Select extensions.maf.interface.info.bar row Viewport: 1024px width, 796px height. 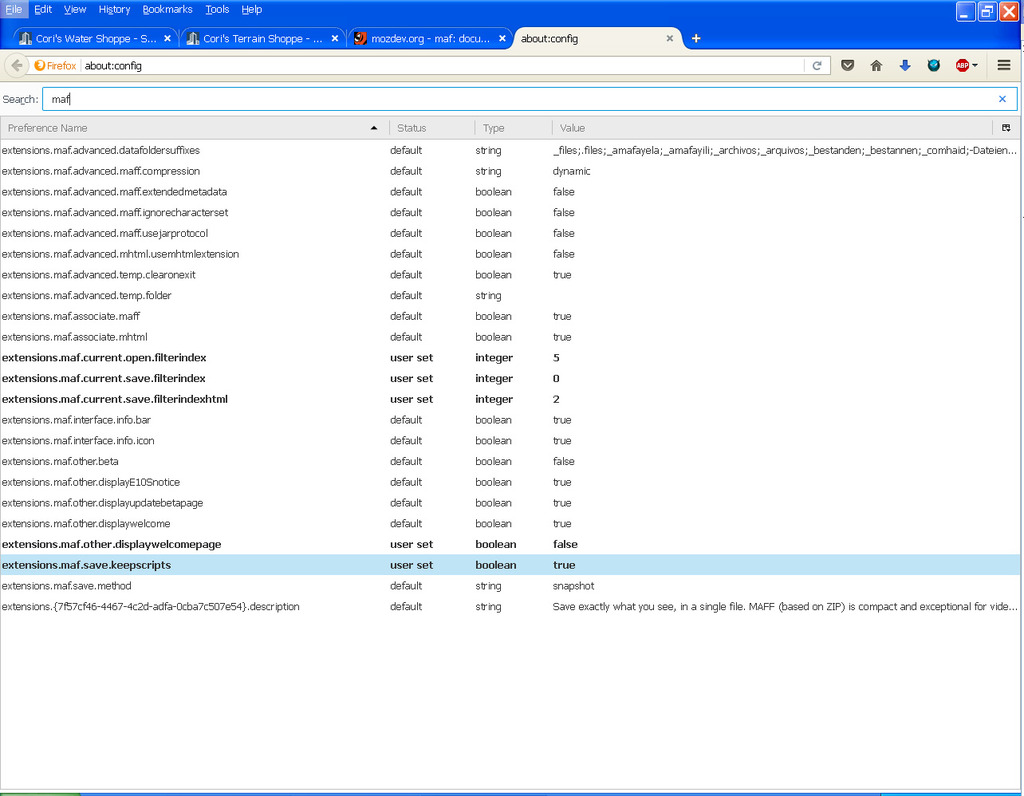[x=510, y=420]
